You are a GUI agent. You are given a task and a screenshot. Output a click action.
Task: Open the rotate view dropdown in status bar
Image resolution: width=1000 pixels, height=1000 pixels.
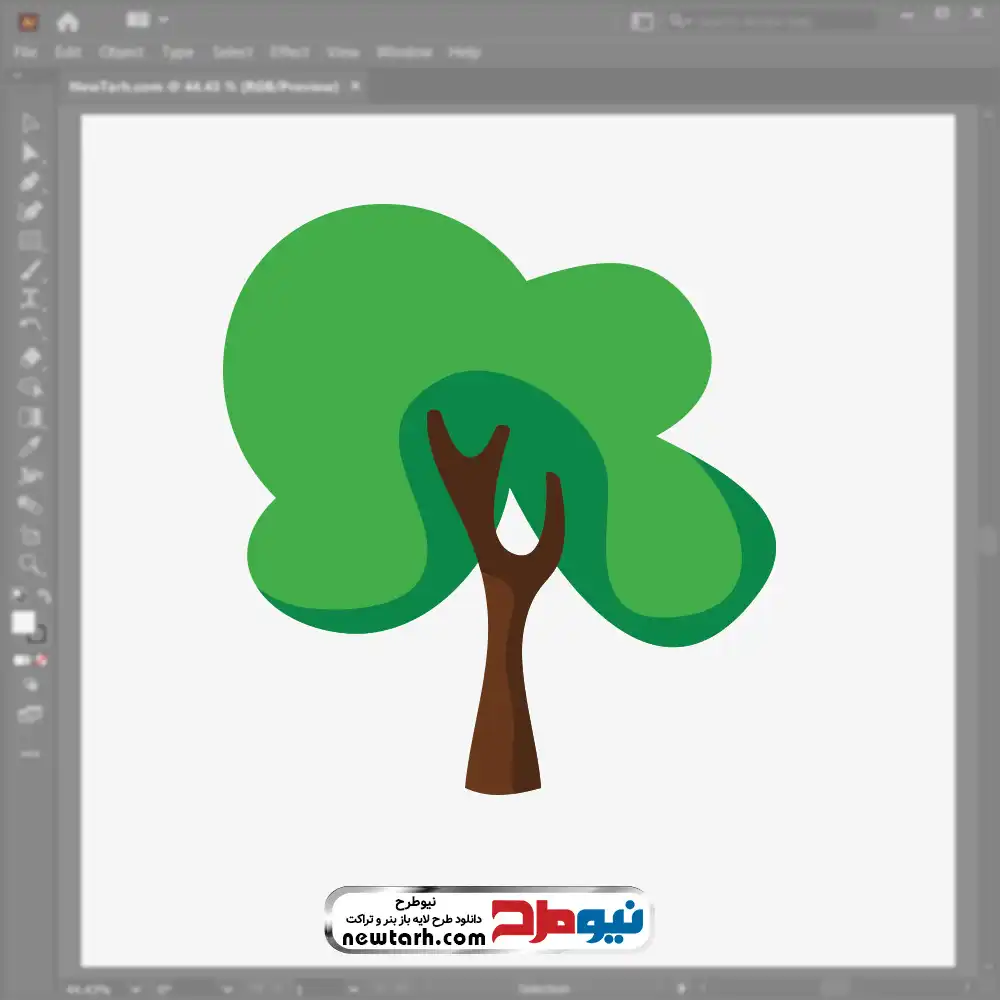point(227,990)
